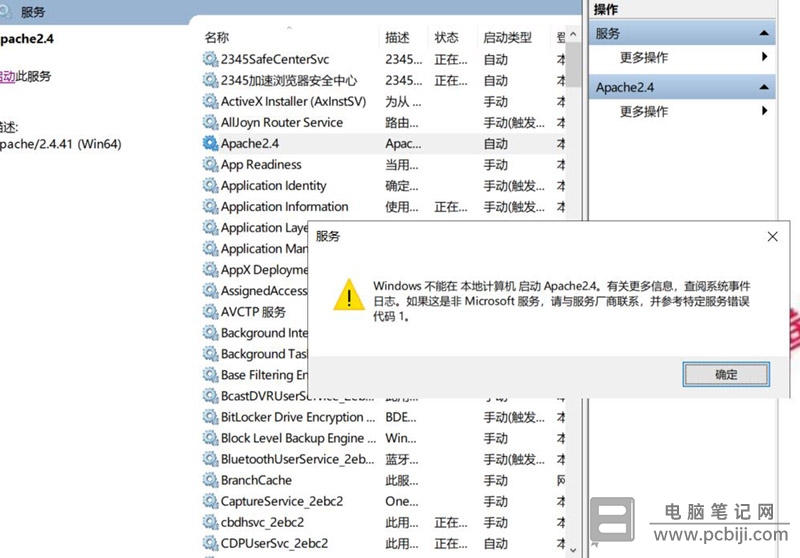Sort services by the 描述 column header
The image size is (800, 558).
397,37
